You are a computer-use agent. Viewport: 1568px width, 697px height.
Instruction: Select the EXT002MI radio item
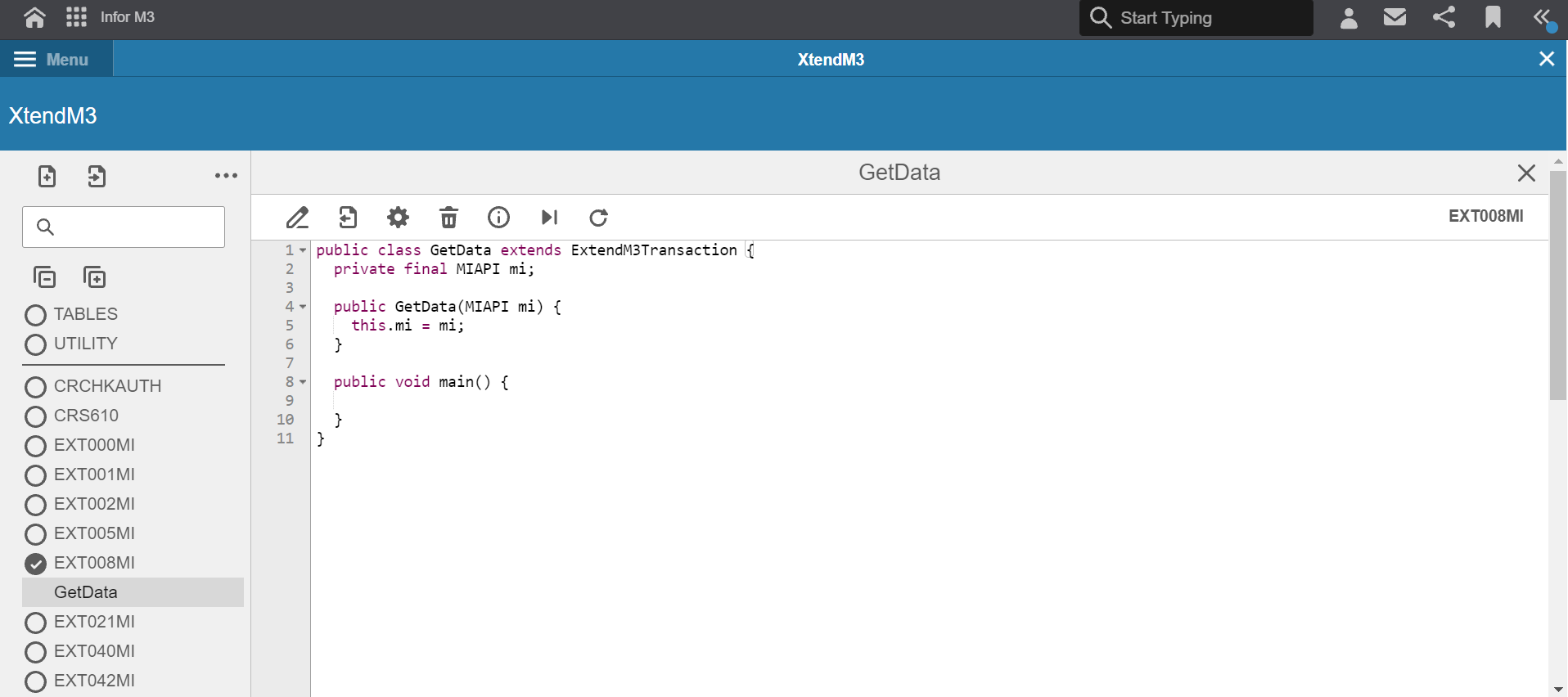(x=35, y=505)
